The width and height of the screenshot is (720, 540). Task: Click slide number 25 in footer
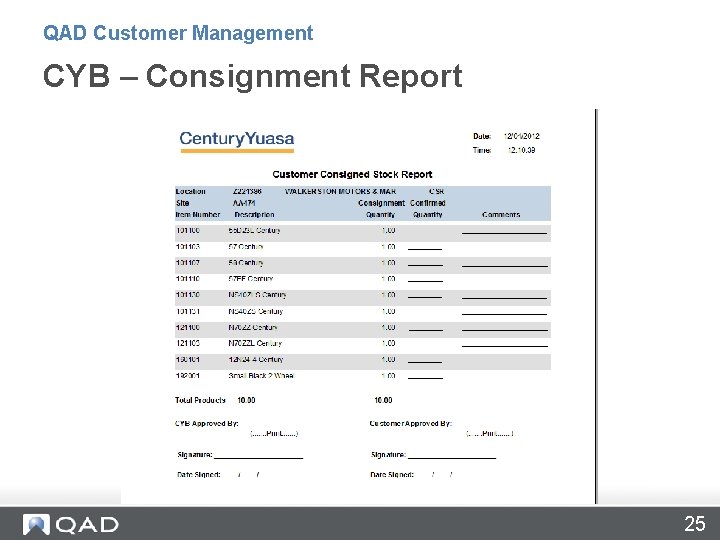point(694,524)
